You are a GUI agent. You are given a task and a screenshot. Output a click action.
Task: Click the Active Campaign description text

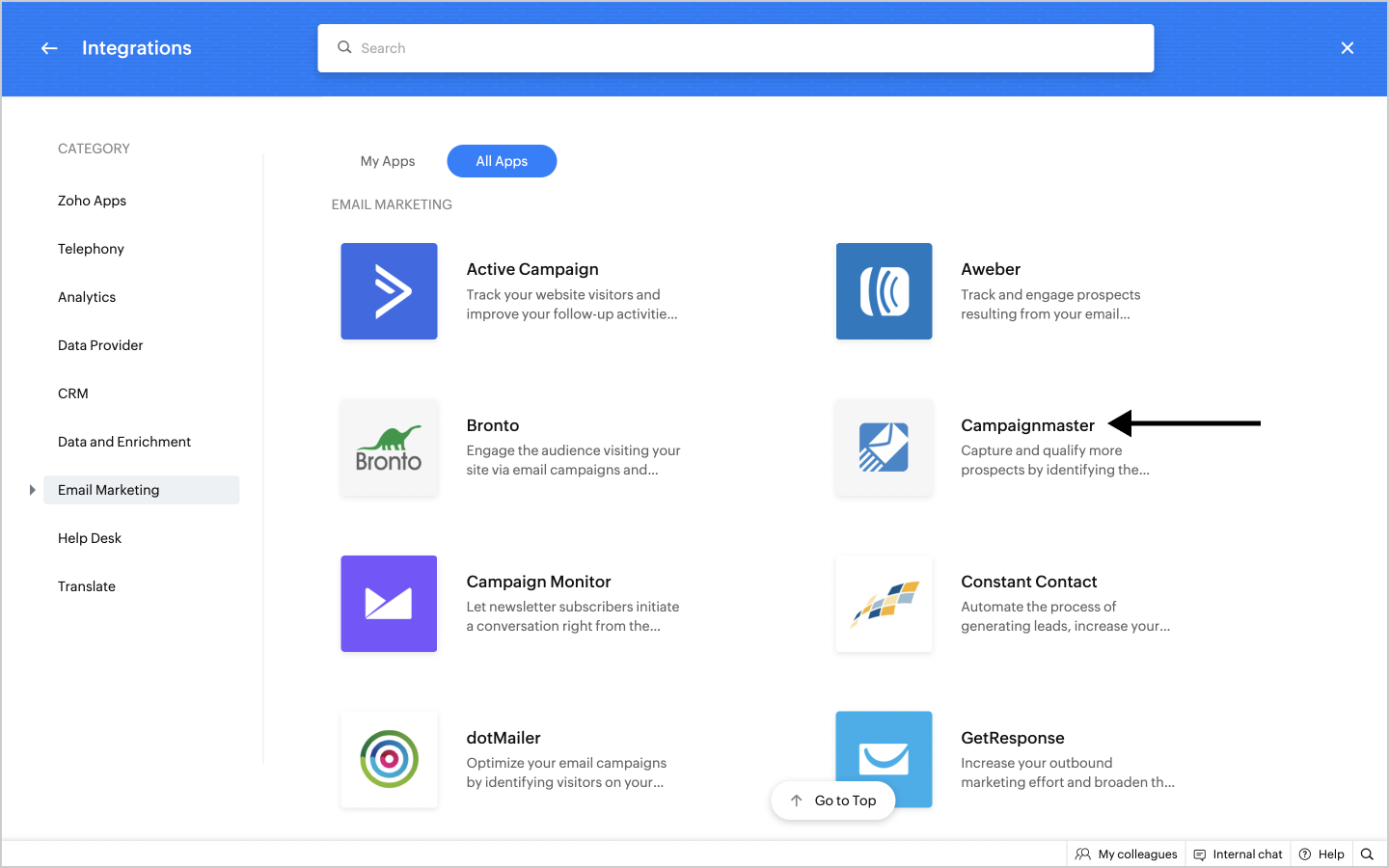point(572,305)
